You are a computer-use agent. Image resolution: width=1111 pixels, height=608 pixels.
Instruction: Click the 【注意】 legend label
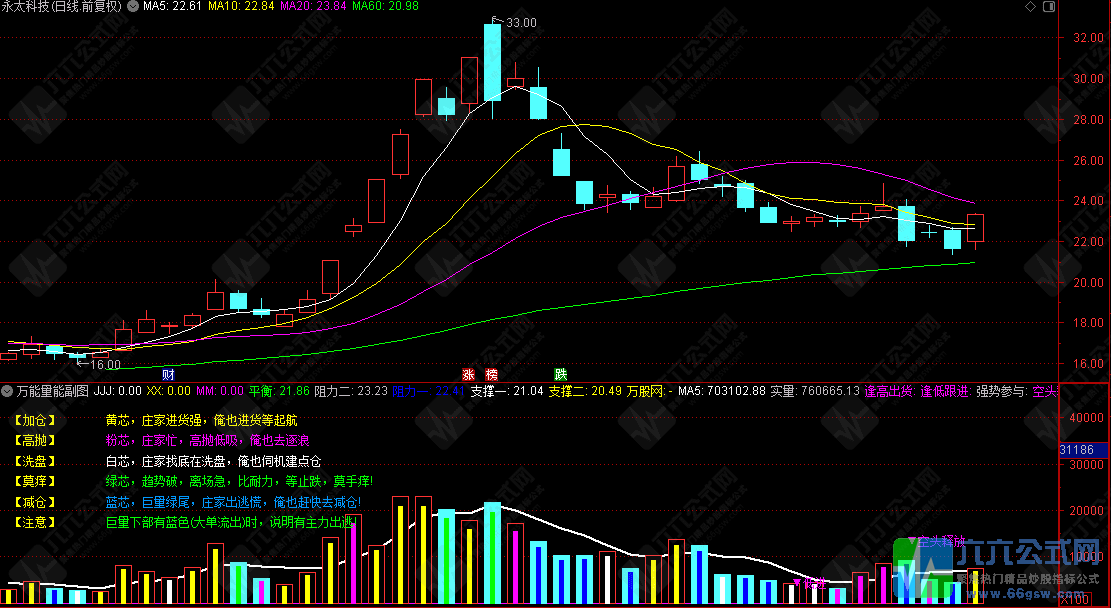35,522
